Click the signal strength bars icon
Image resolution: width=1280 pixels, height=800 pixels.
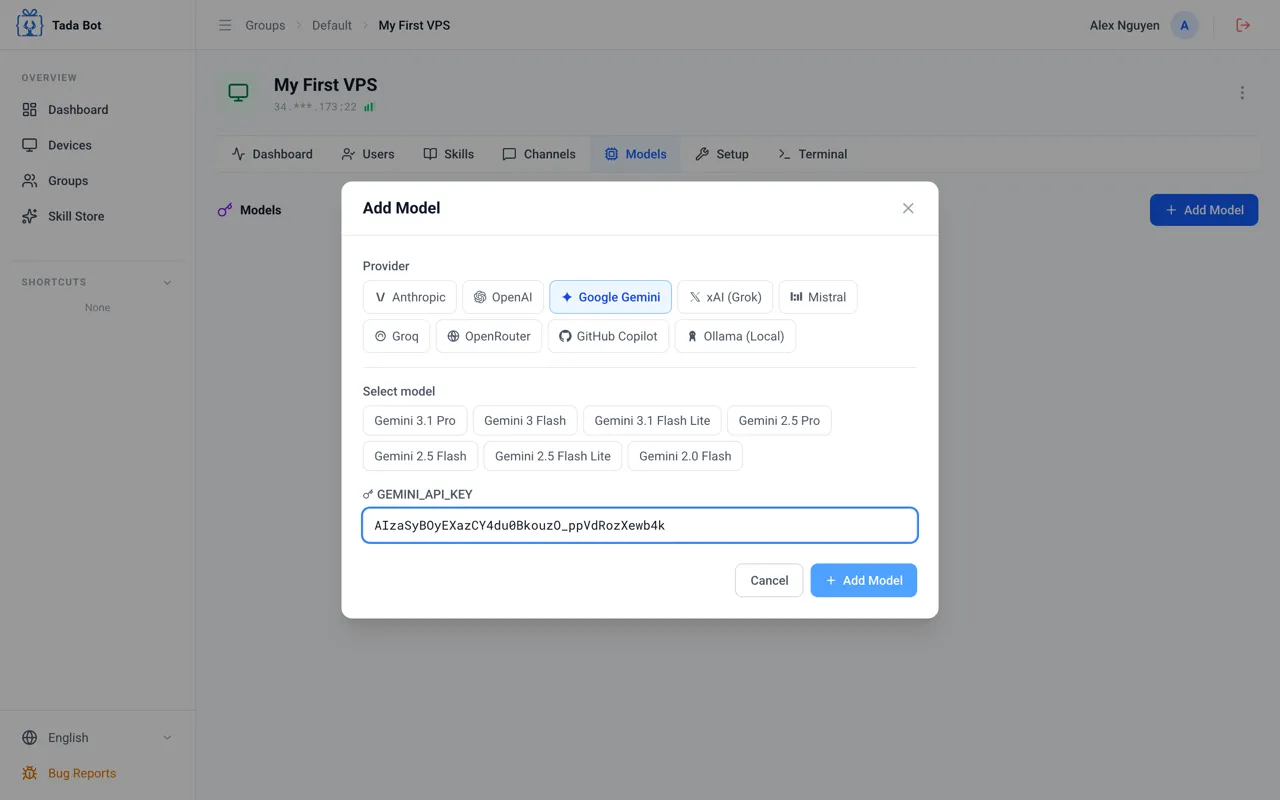point(369,107)
